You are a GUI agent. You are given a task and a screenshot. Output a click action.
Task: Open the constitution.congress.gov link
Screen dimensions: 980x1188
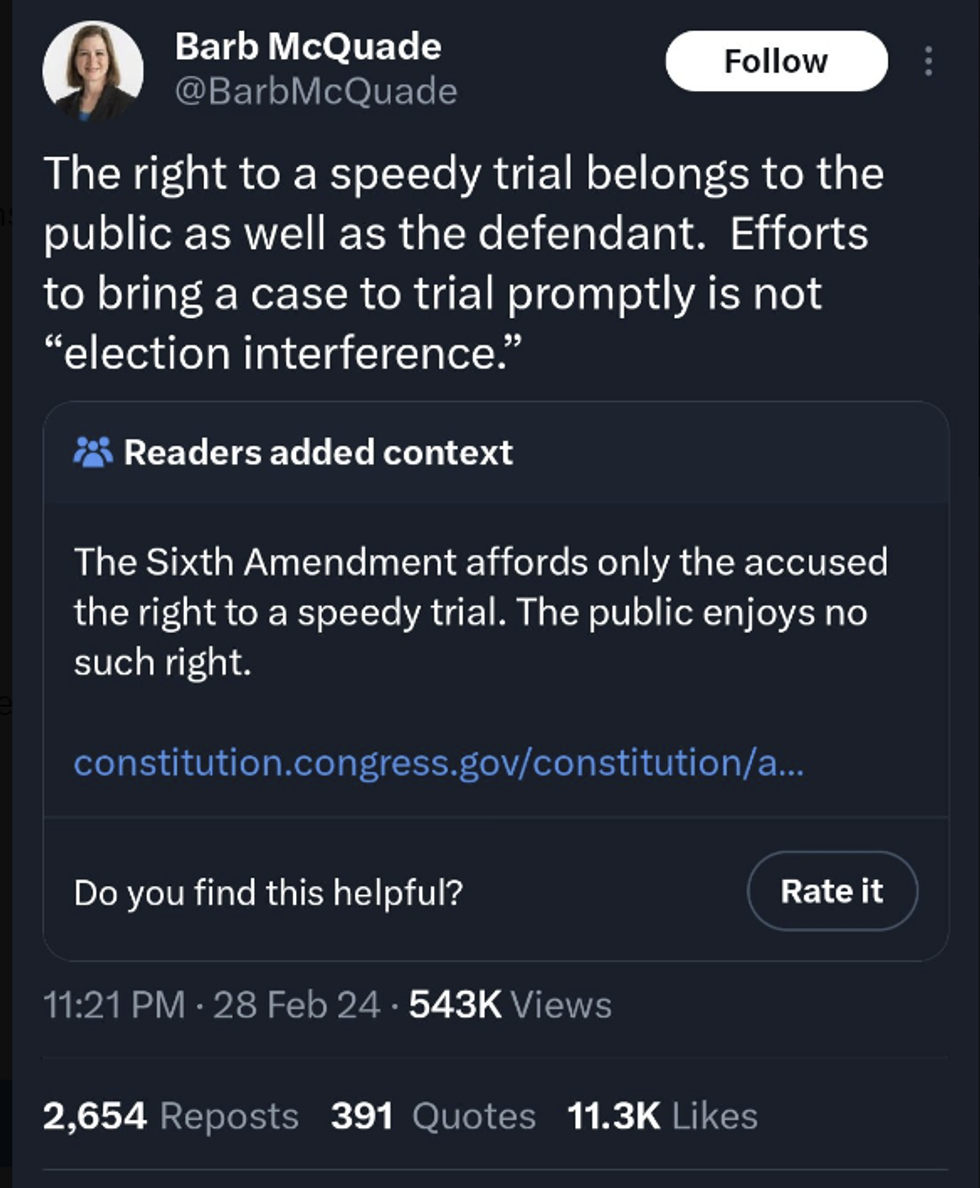pyautogui.click(x=438, y=763)
